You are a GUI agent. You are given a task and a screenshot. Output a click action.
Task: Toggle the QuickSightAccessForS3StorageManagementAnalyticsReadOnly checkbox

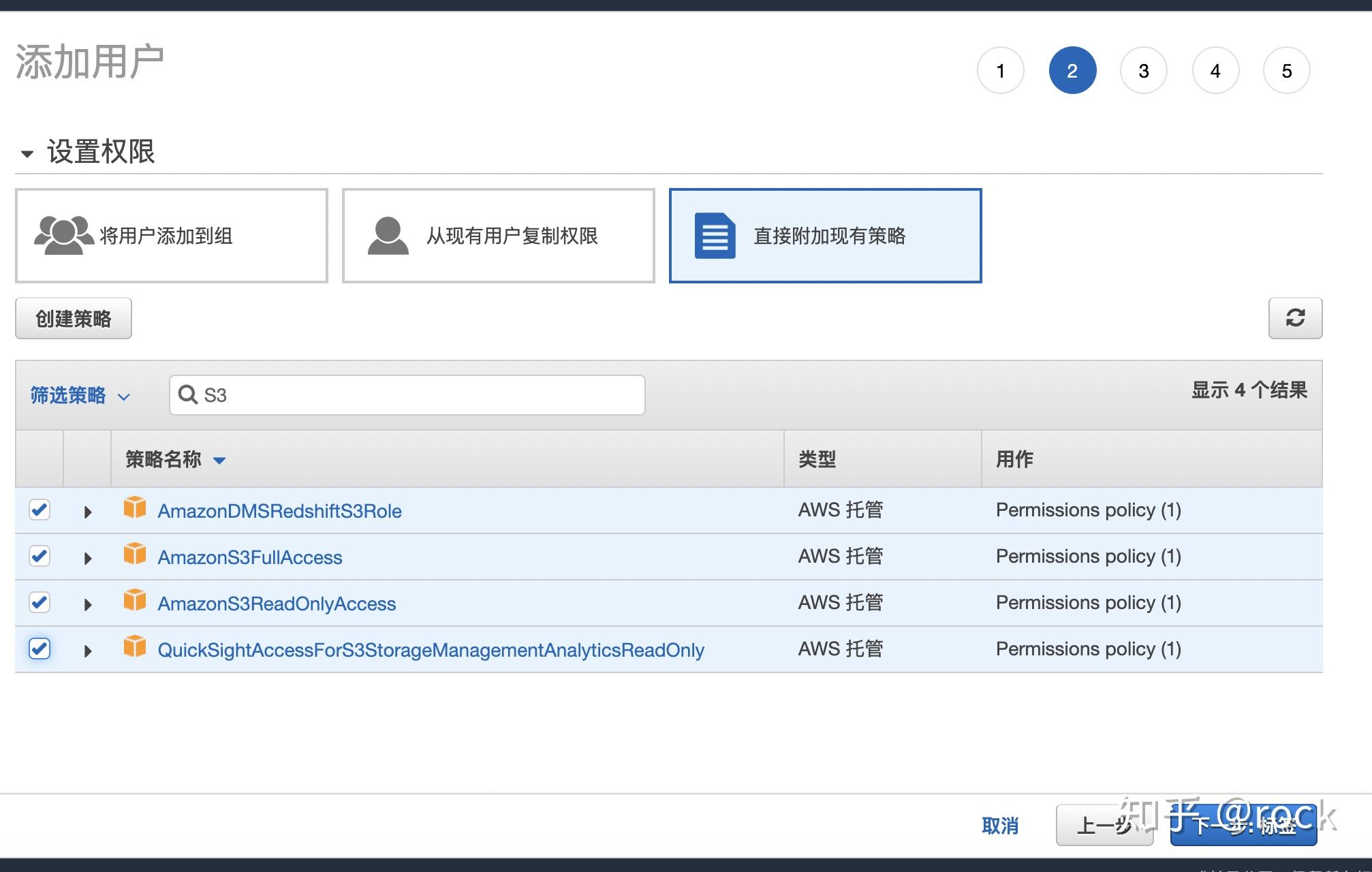pos(40,649)
